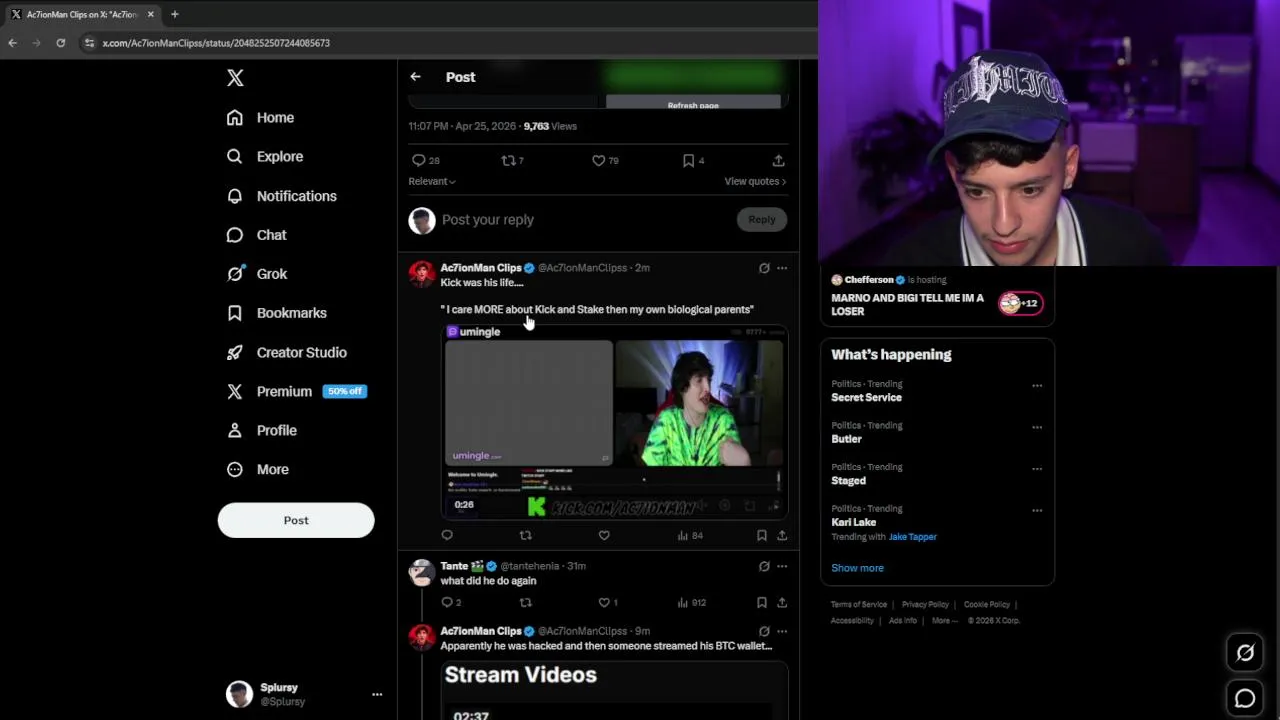View analytics showing 84 views

tap(690, 535)
